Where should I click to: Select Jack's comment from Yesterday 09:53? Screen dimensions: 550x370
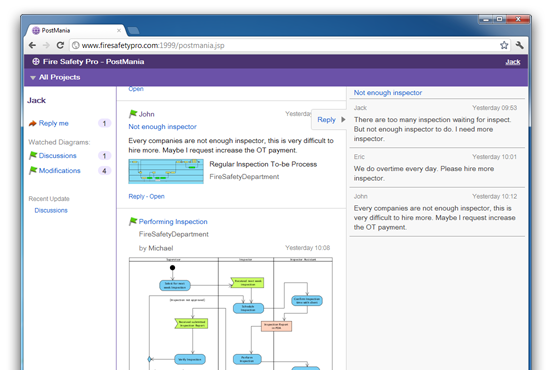click(437, 123)
